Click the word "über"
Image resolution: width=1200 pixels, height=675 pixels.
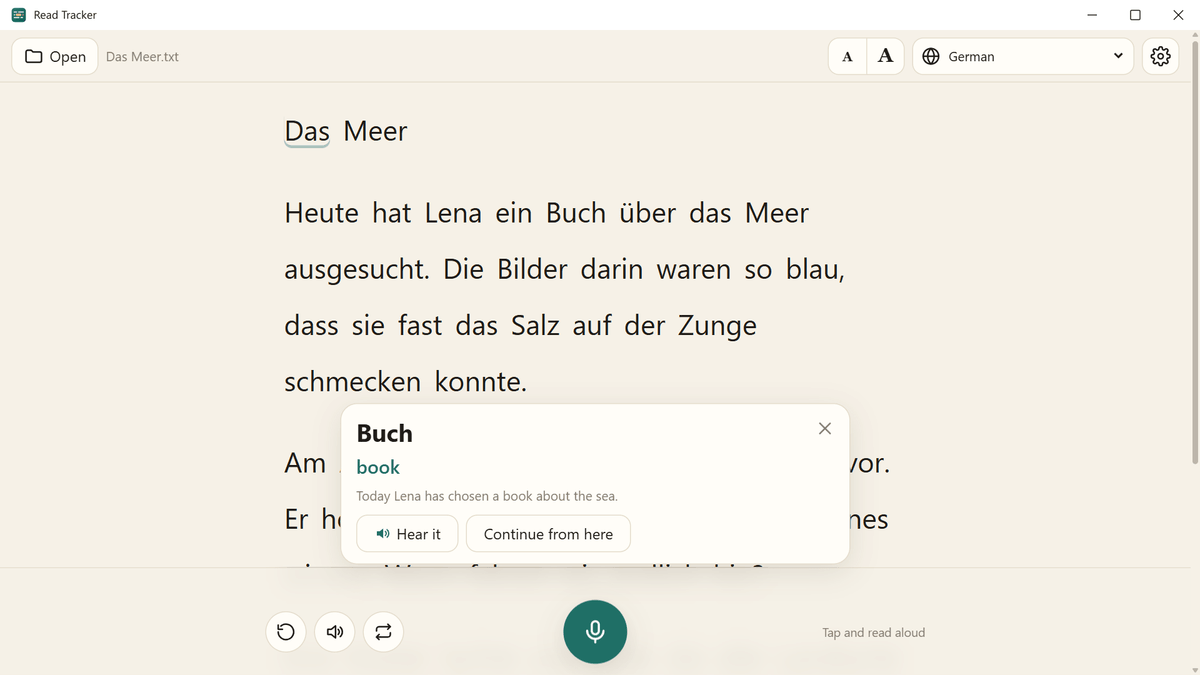click(647, 213)
